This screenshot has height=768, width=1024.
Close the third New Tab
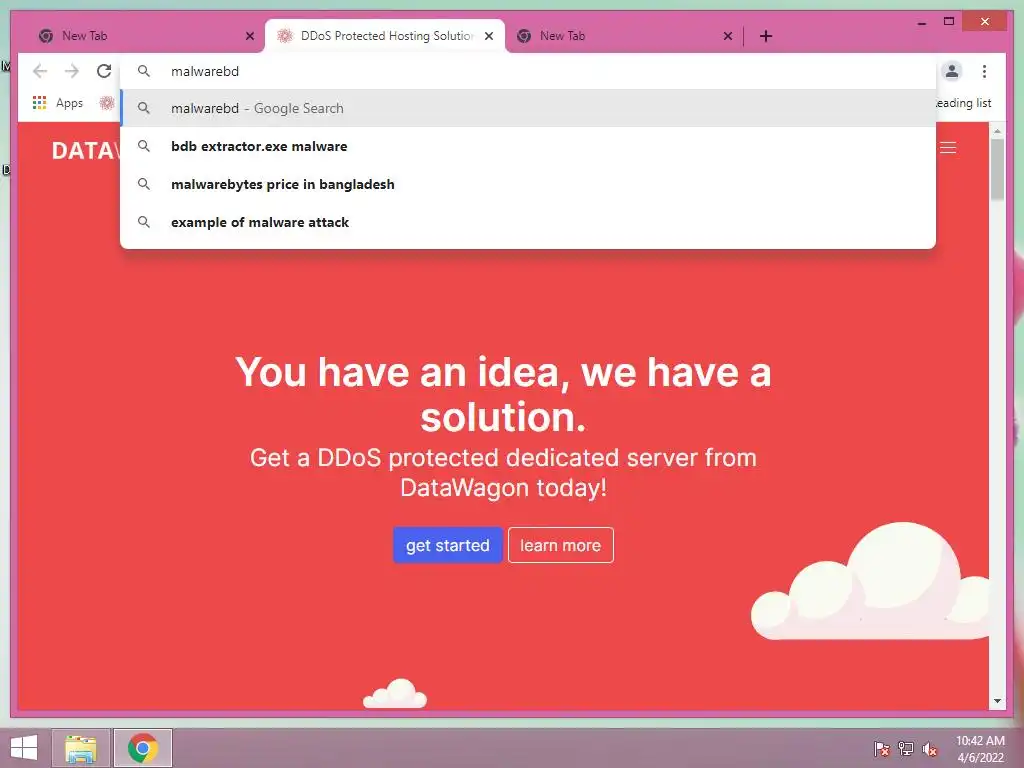(728, 36)
